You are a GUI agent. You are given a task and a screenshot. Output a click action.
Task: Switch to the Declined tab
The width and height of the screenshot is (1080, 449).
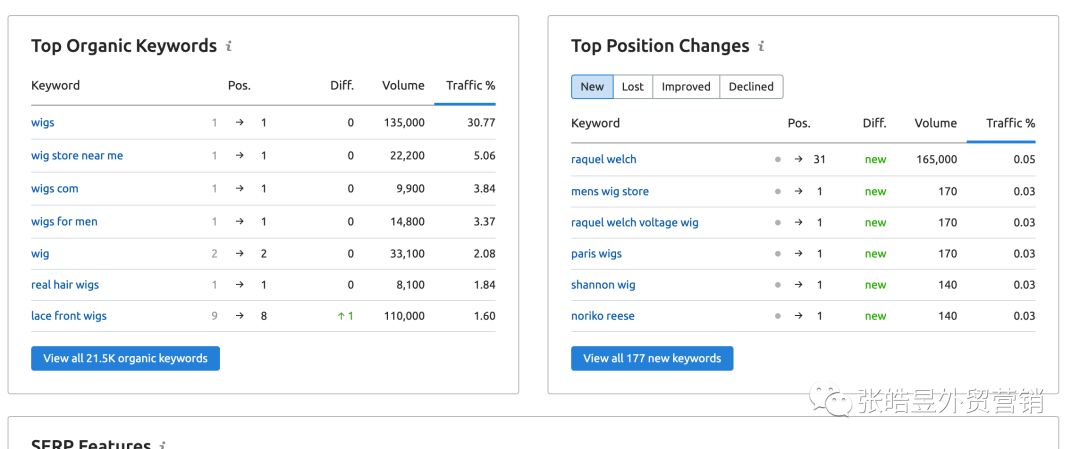point(751,87)
